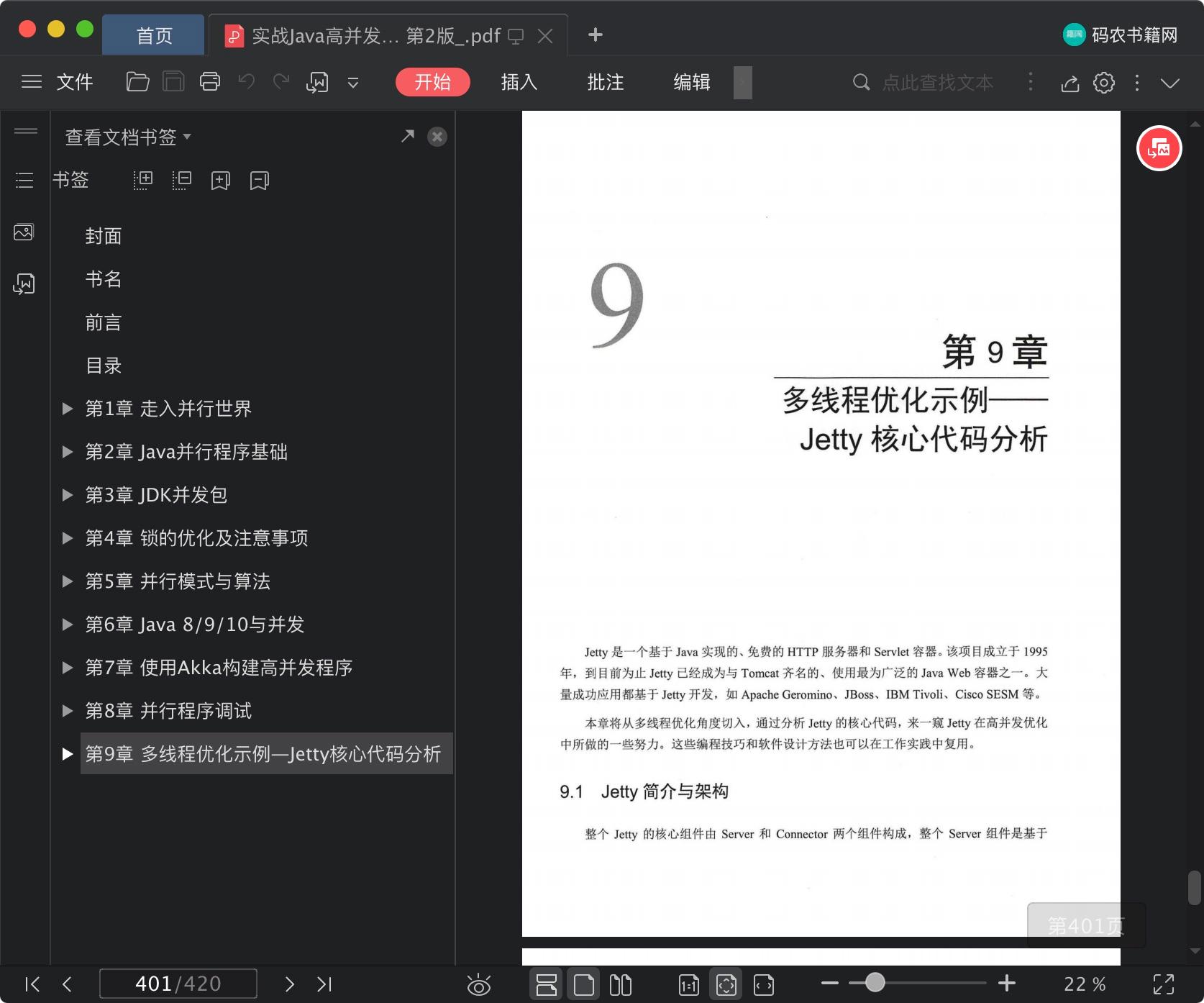Go to next page arrow
1204x1003 pixels.
(x=289, y=984)
